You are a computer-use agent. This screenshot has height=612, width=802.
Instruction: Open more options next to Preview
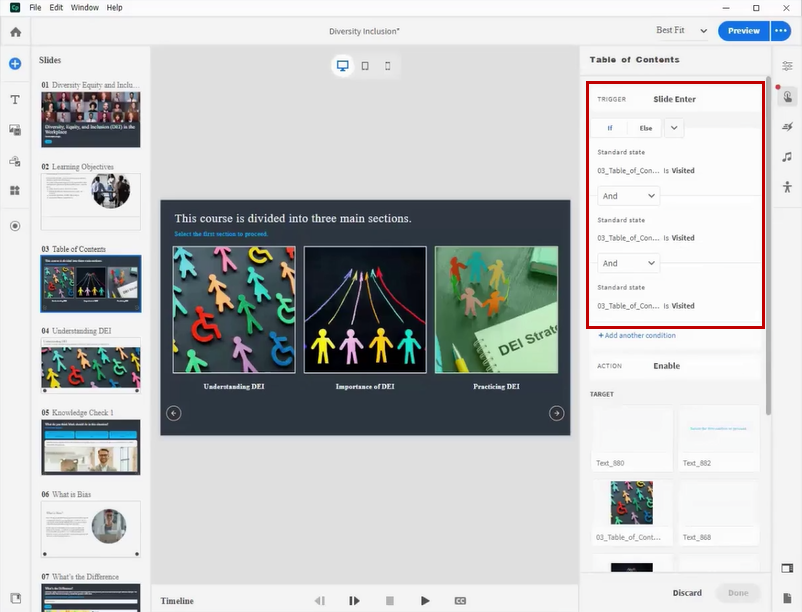pyautogui.click(x=781, y=31)
